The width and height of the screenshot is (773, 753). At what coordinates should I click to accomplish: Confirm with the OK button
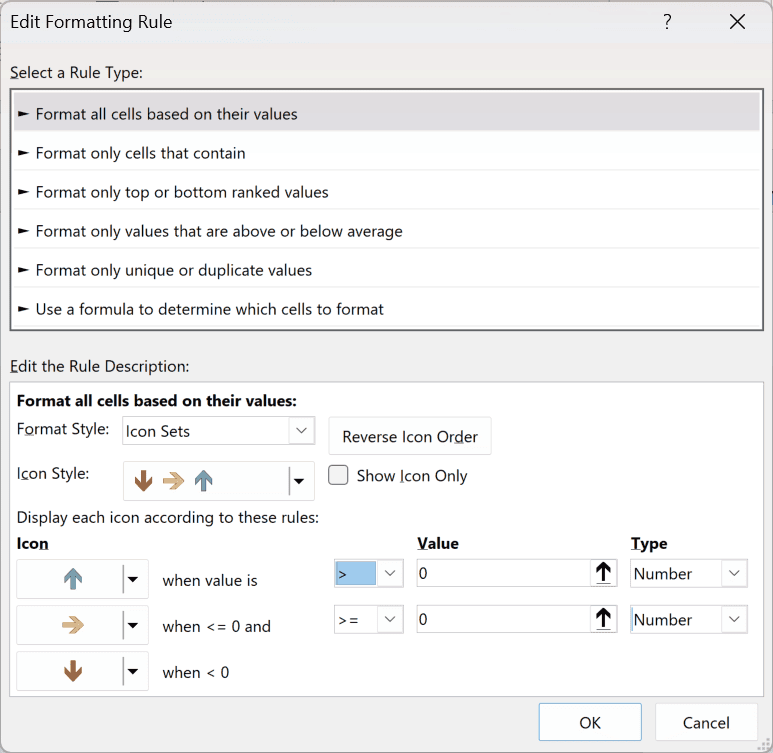tap(590, 722)
